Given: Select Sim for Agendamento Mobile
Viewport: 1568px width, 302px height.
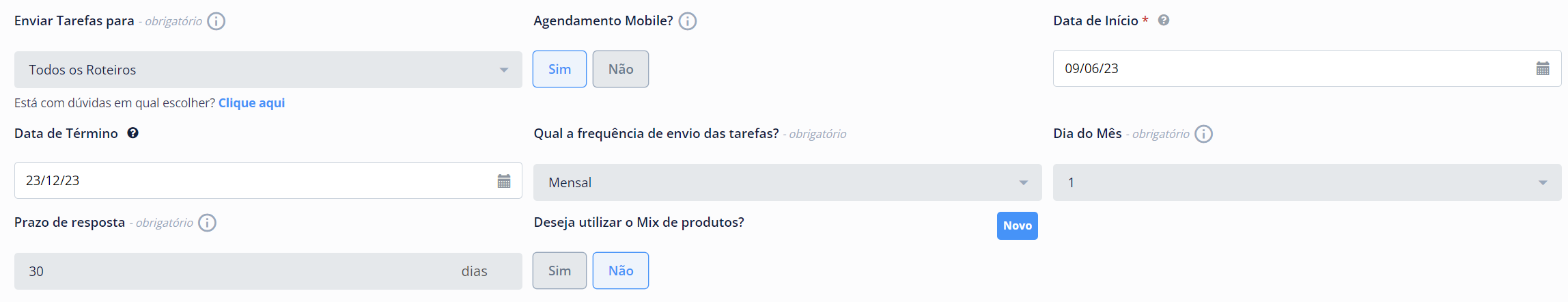Looking at the screenshot, I should 559,69.
